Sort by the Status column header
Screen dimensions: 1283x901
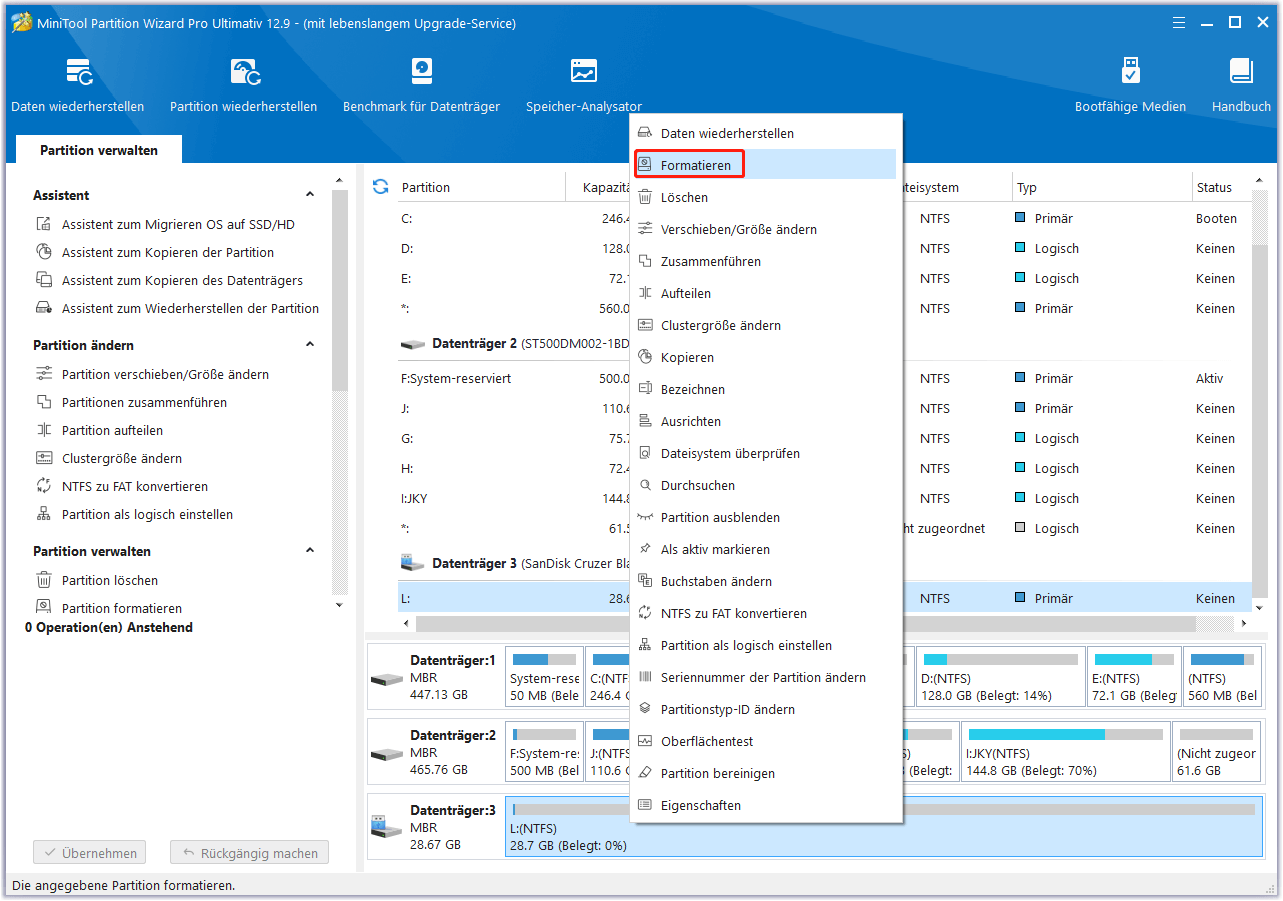pyautogui.click(x=1221, y=187)
